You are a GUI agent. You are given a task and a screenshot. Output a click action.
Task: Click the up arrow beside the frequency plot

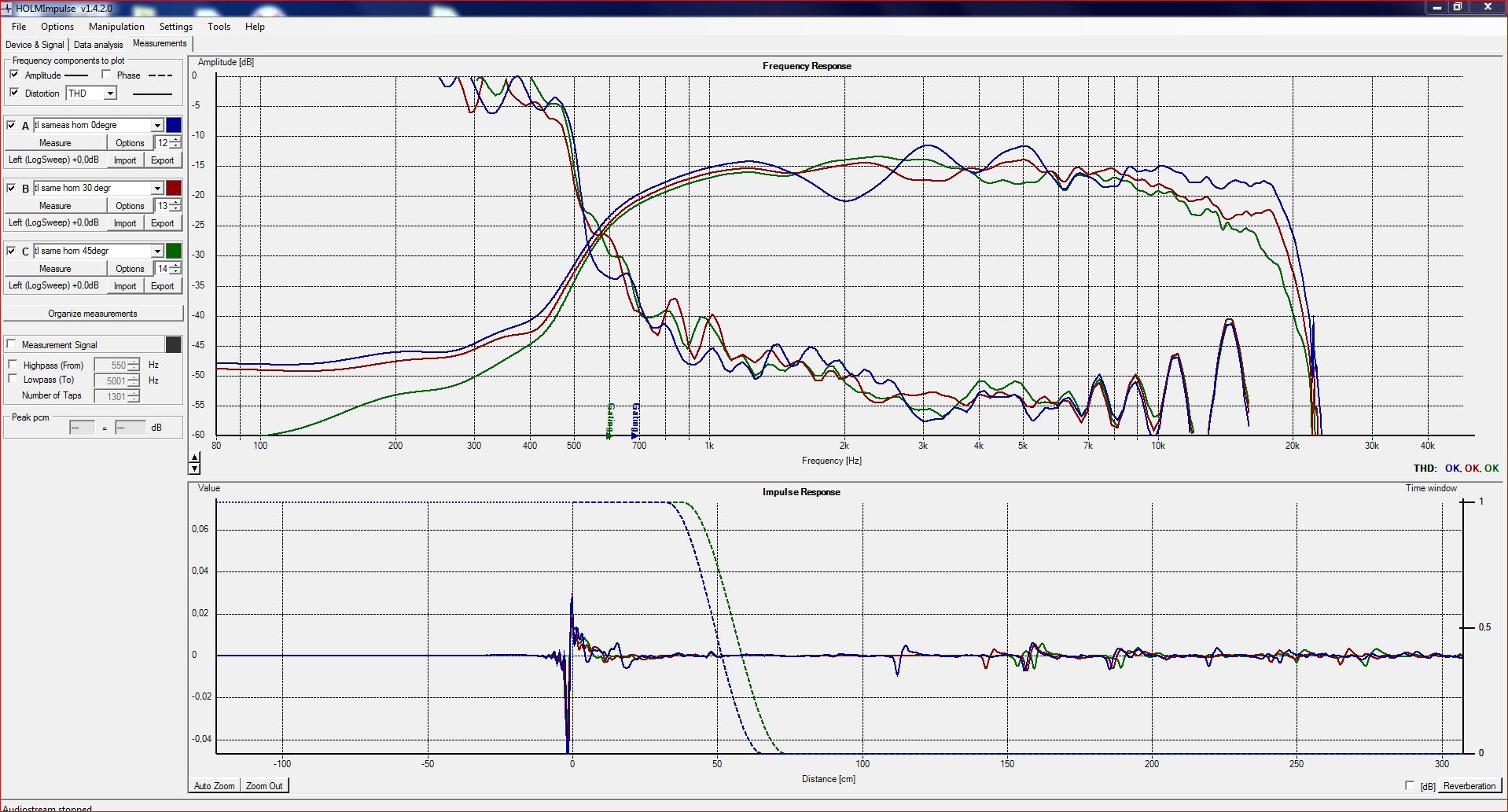coord(195,457)
